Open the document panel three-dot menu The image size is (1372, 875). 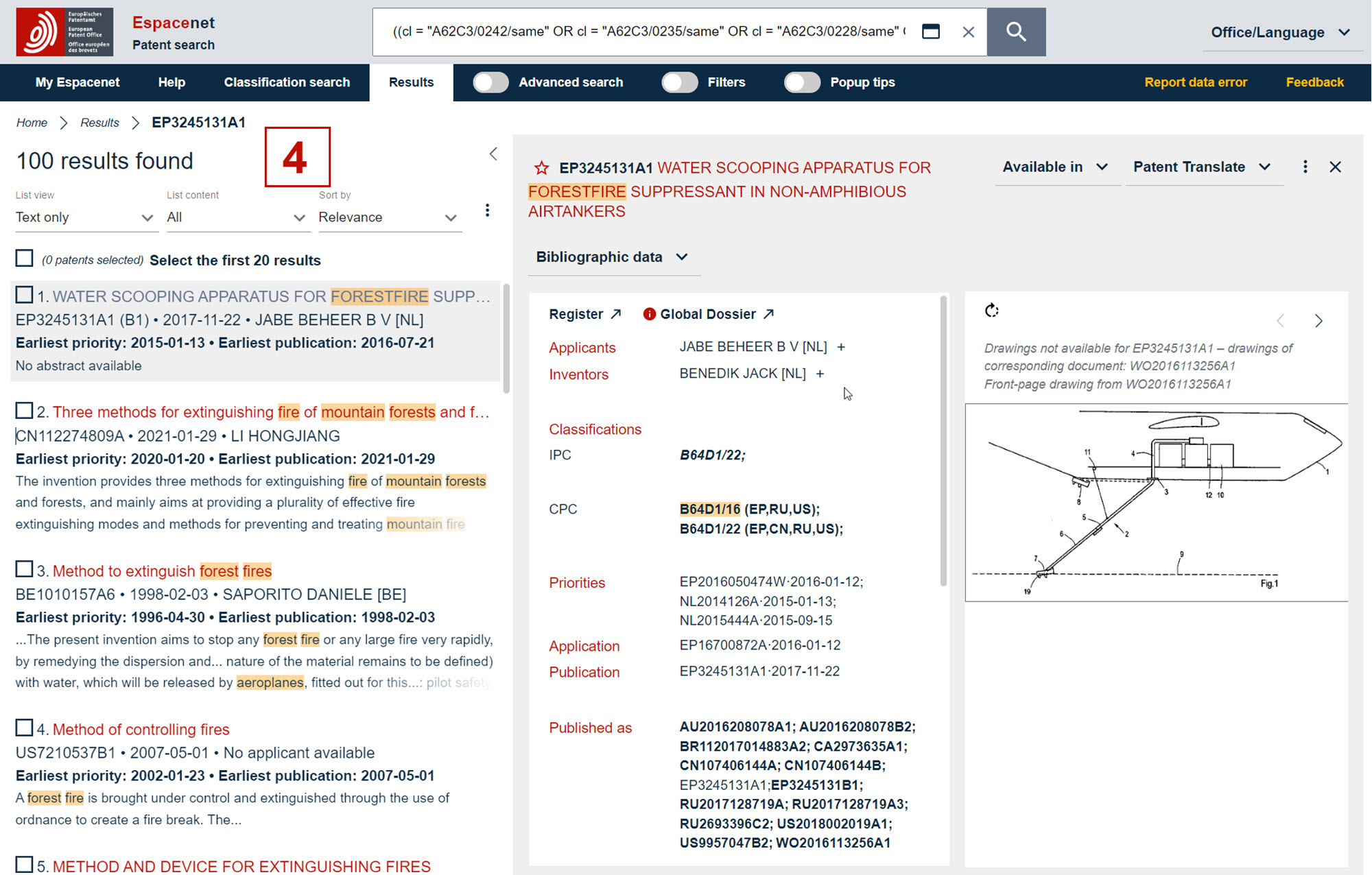tap(1305, 167)
